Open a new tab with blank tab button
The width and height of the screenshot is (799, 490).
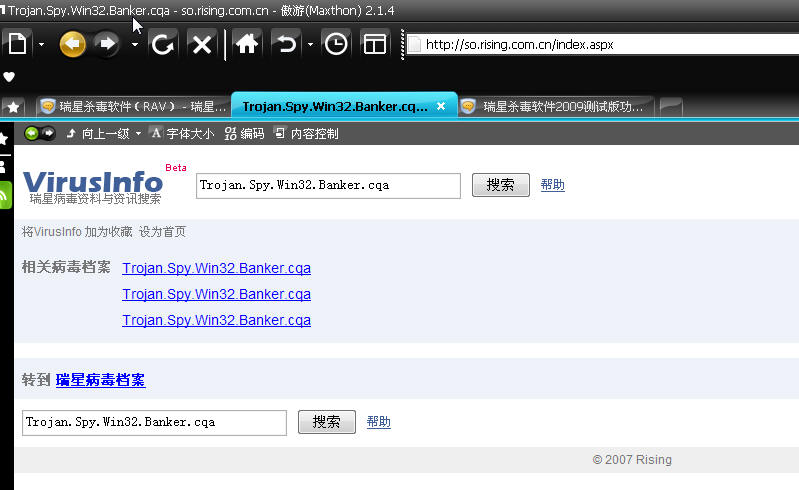coord(671,107)
